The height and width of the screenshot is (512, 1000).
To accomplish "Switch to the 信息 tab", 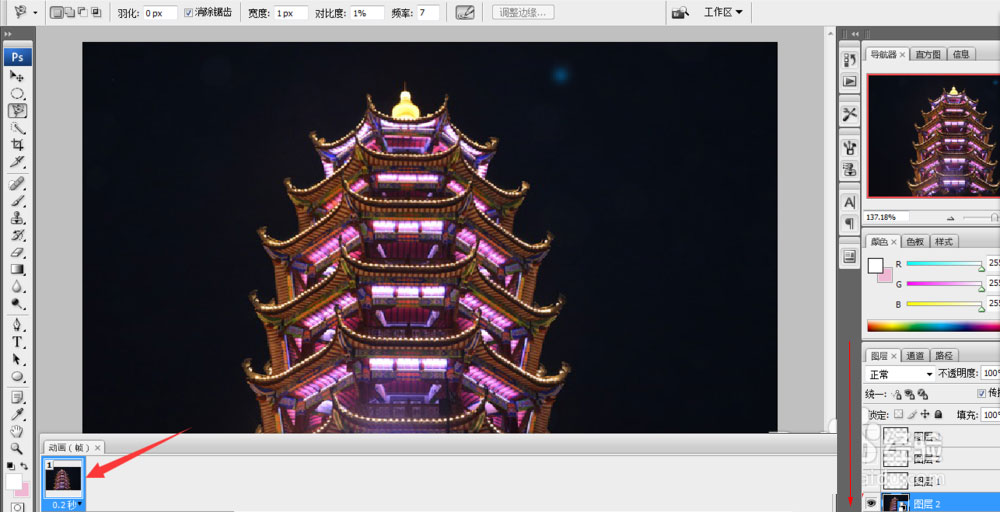I will pyautogui.click(x=961, y=55).
